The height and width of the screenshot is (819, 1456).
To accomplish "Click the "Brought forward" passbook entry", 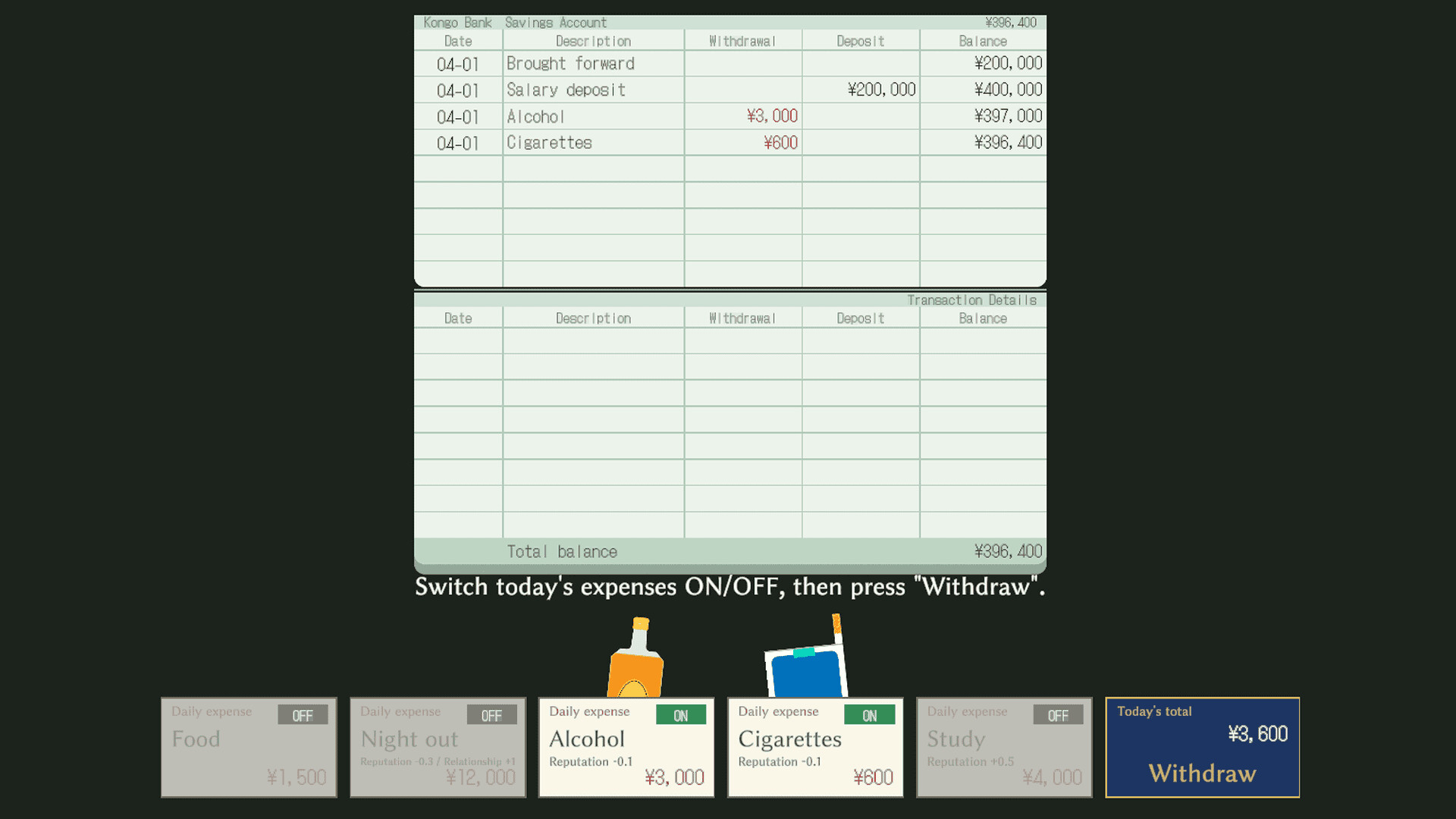I will click(x=570, y=64).
